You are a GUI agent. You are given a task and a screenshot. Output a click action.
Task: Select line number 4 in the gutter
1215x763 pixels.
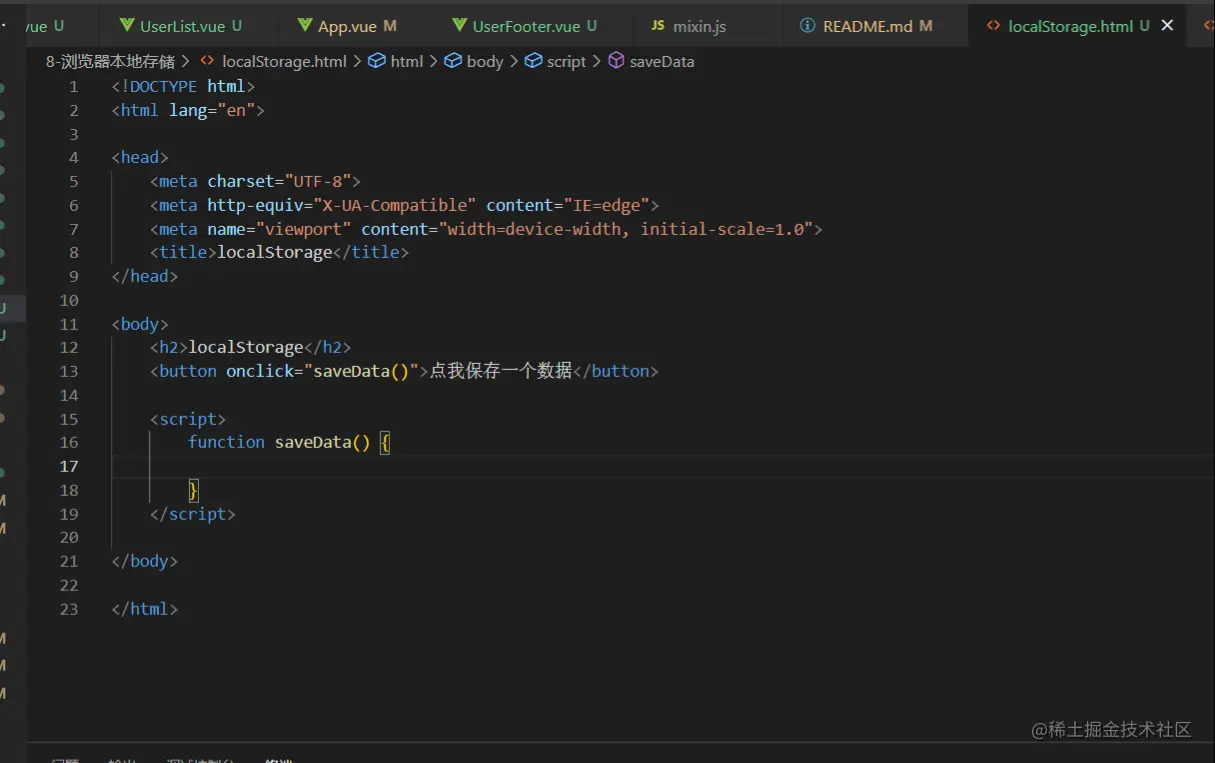[x=73, y=158]
